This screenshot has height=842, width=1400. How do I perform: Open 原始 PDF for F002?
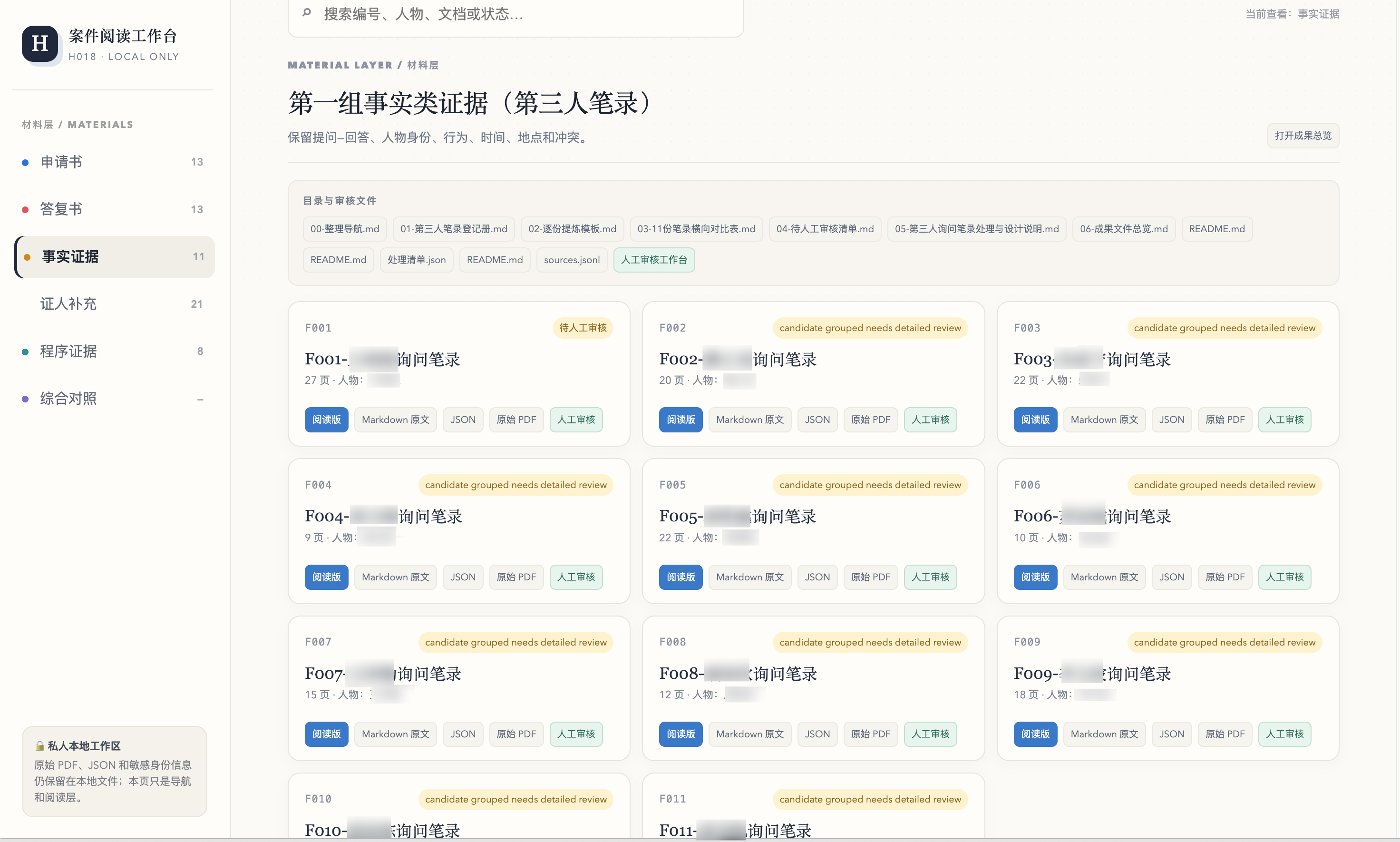coord(870,420)
